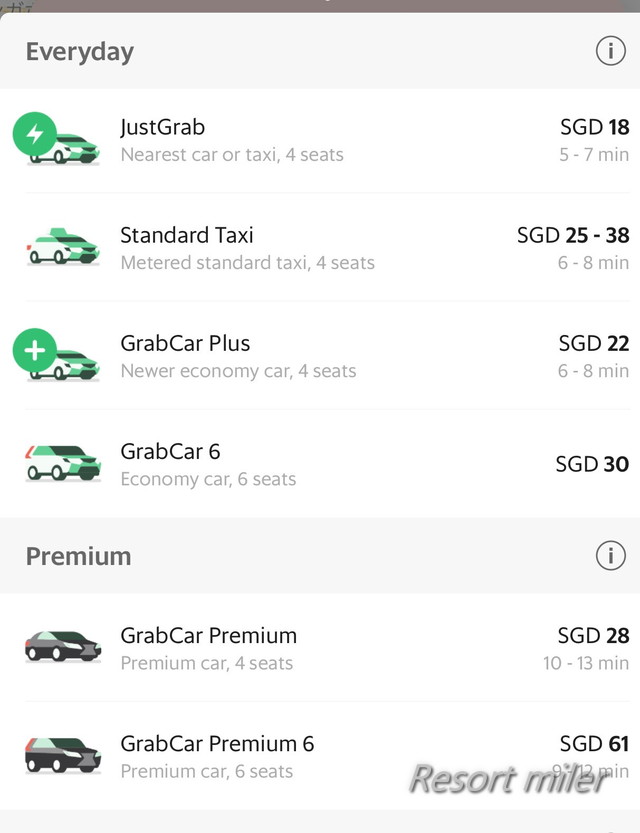The width and height of the screenshot is (640, 833).
Task: Select the JustGrab ride name
Action: [x=162, y=127]
